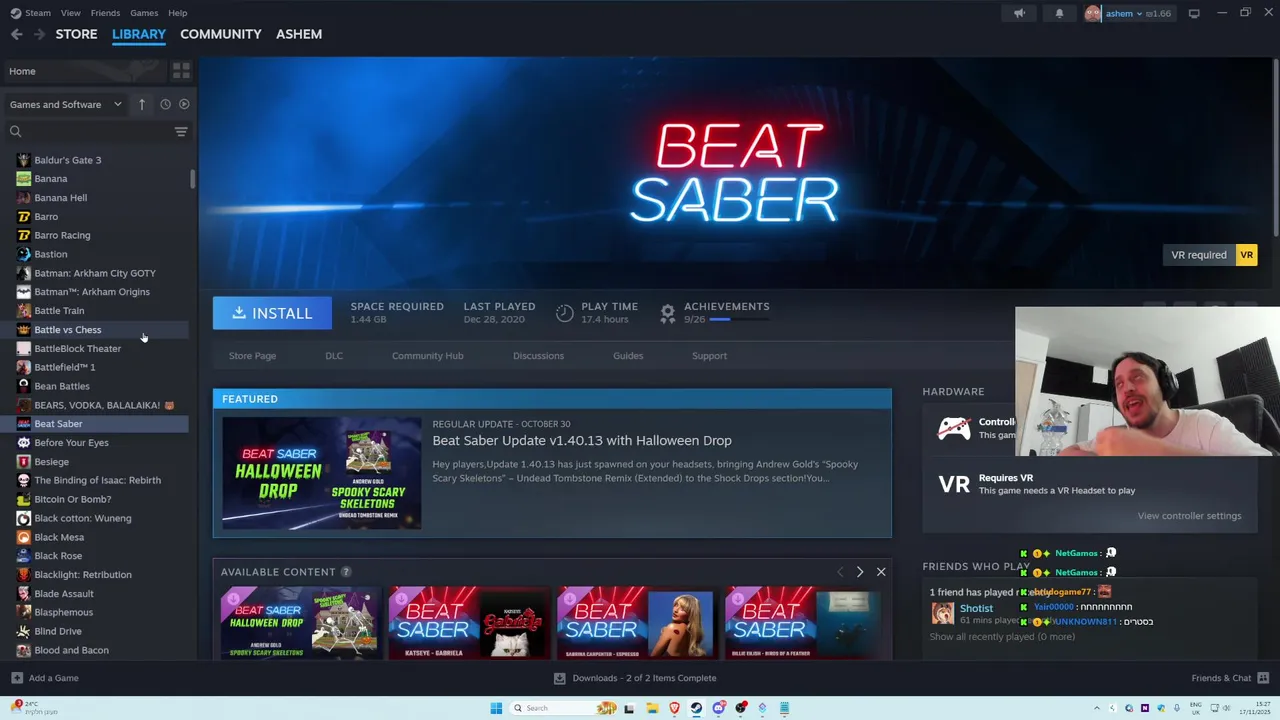Install Beat Saber
1280x720 pixels.
(x=272, y=313)
